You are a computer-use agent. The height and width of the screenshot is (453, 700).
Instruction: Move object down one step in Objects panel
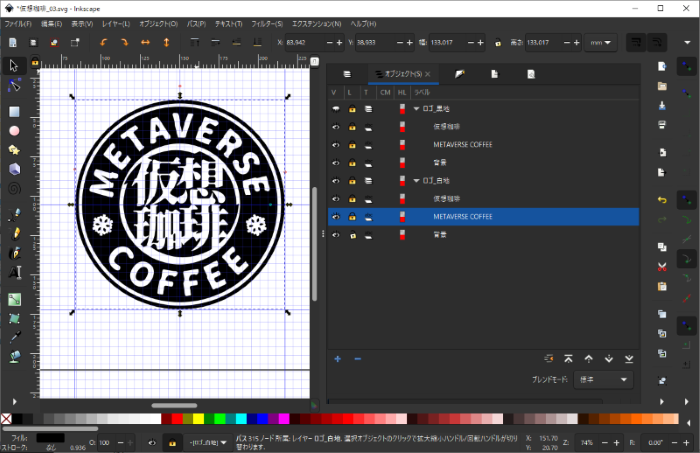[x=609, y=359]
